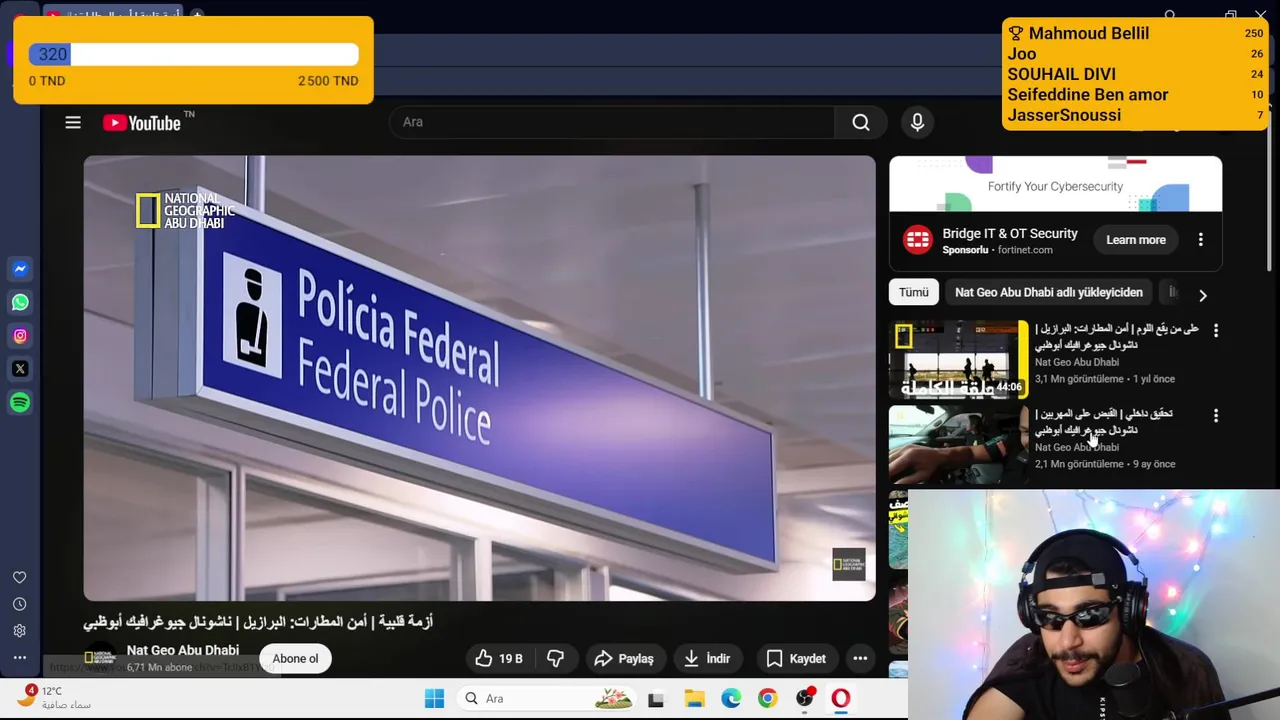Image resolution: width=1280 pixels, height=720 pixels.
Task: Click the search magnifier button
Action: [861, 122]
